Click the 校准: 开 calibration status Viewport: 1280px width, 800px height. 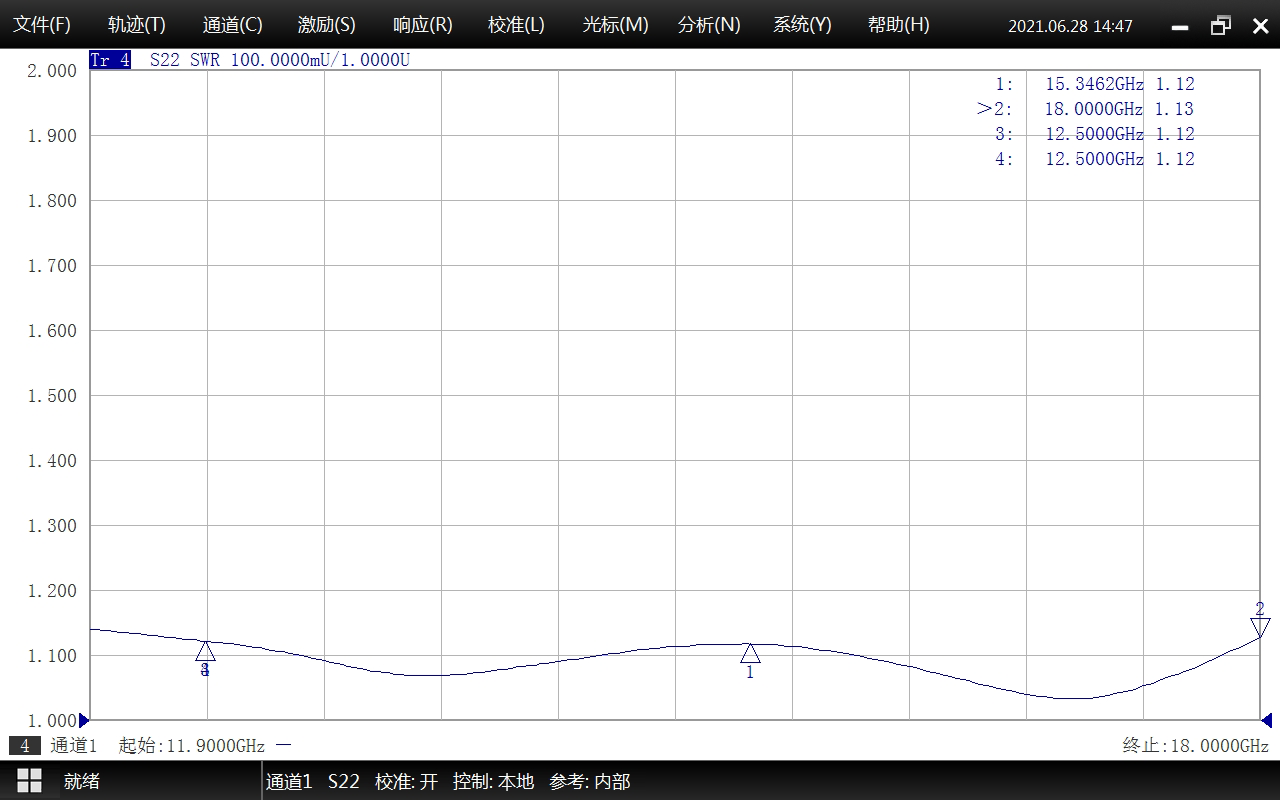tap(406, 782)
